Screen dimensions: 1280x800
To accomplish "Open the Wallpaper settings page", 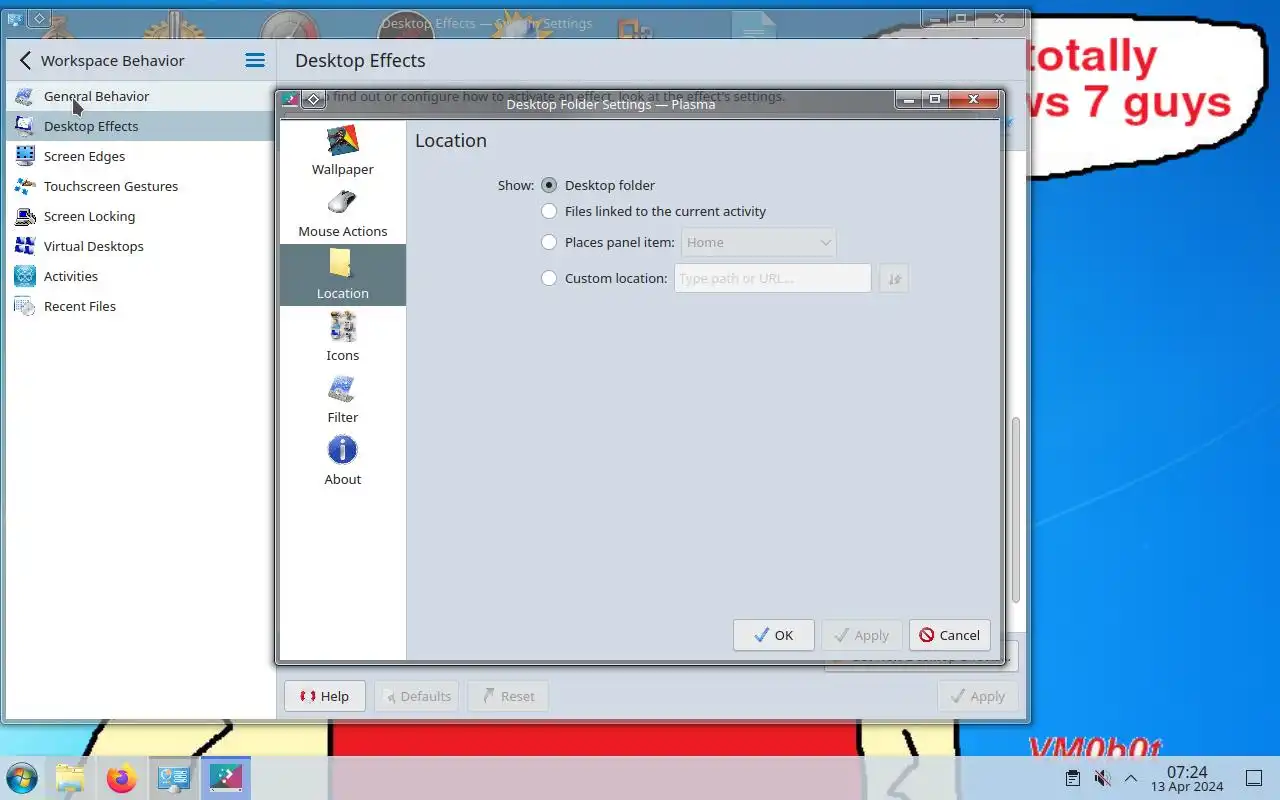I will click(342, 151).
